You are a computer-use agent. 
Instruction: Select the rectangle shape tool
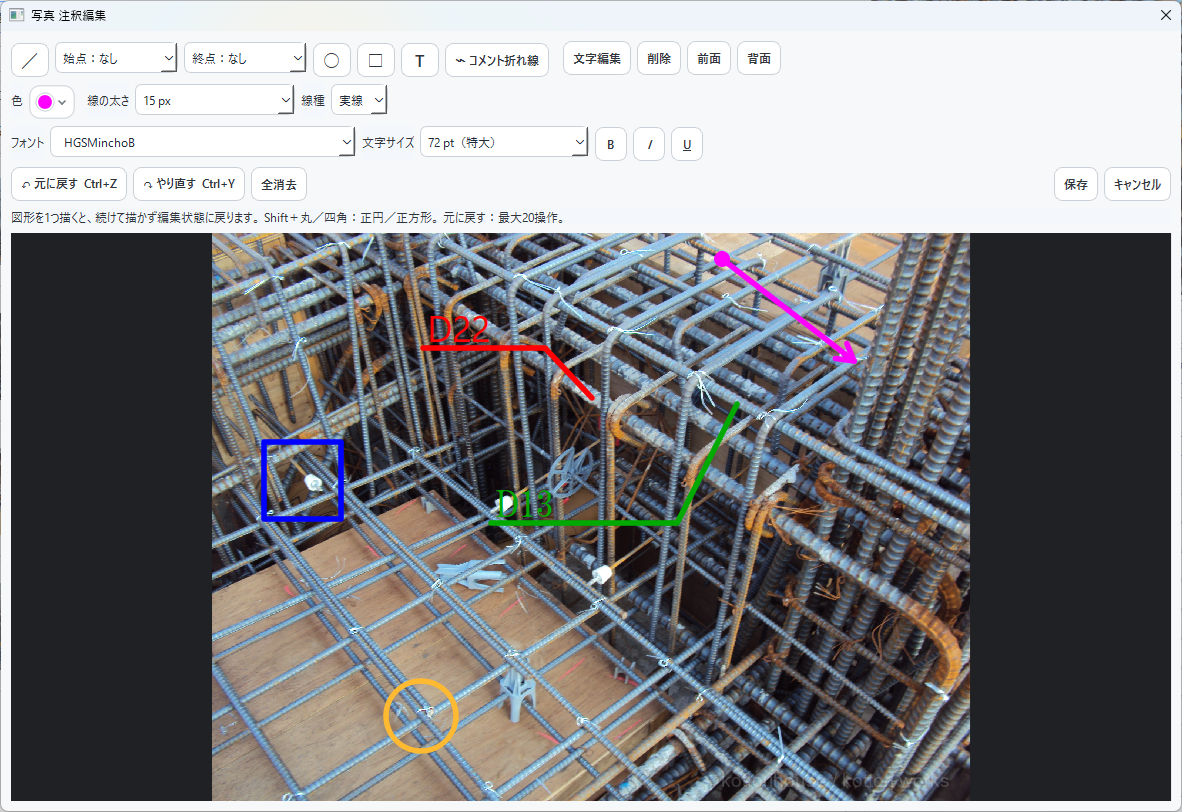[375, 60]
